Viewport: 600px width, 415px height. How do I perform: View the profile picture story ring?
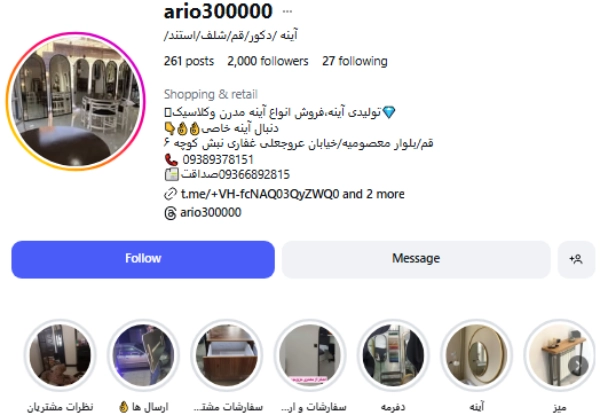click(x=76, y=101)
